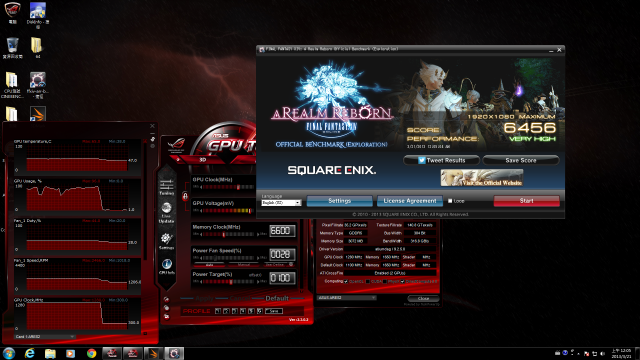The image size is (640, 360).
Task: Click the Memory Clock value field 6600
Action: pos(282,231)
